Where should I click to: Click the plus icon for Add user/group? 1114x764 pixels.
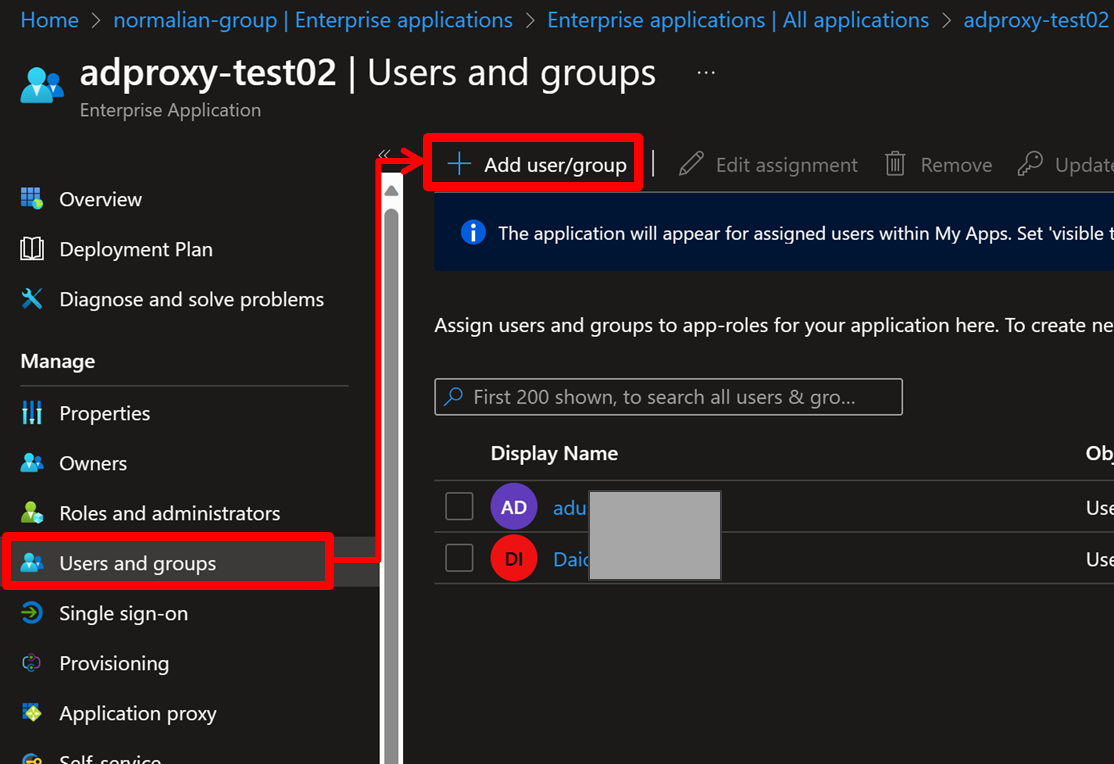click(459, 163)
